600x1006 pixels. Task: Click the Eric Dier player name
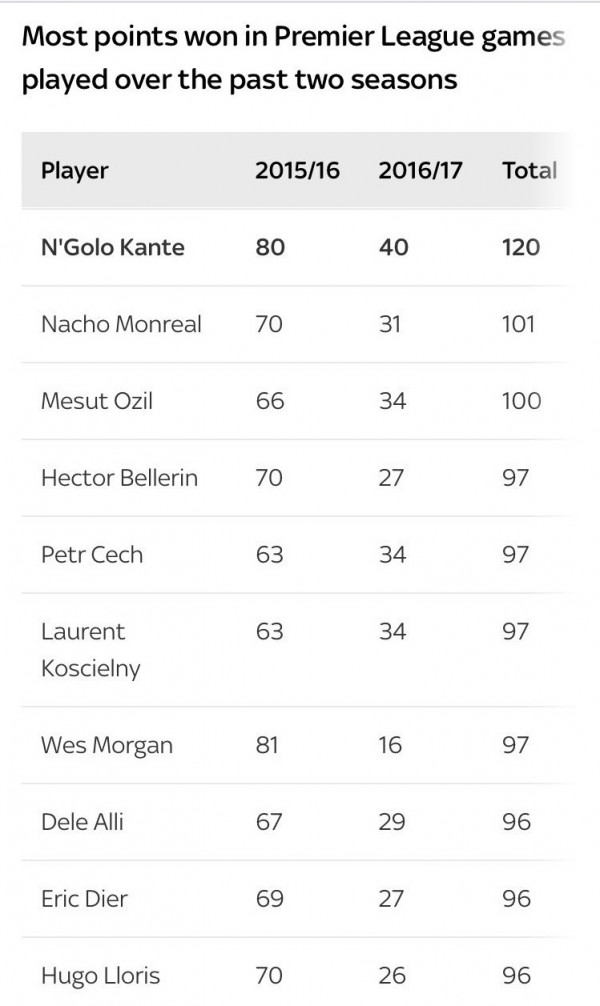(x=84, y=899)
